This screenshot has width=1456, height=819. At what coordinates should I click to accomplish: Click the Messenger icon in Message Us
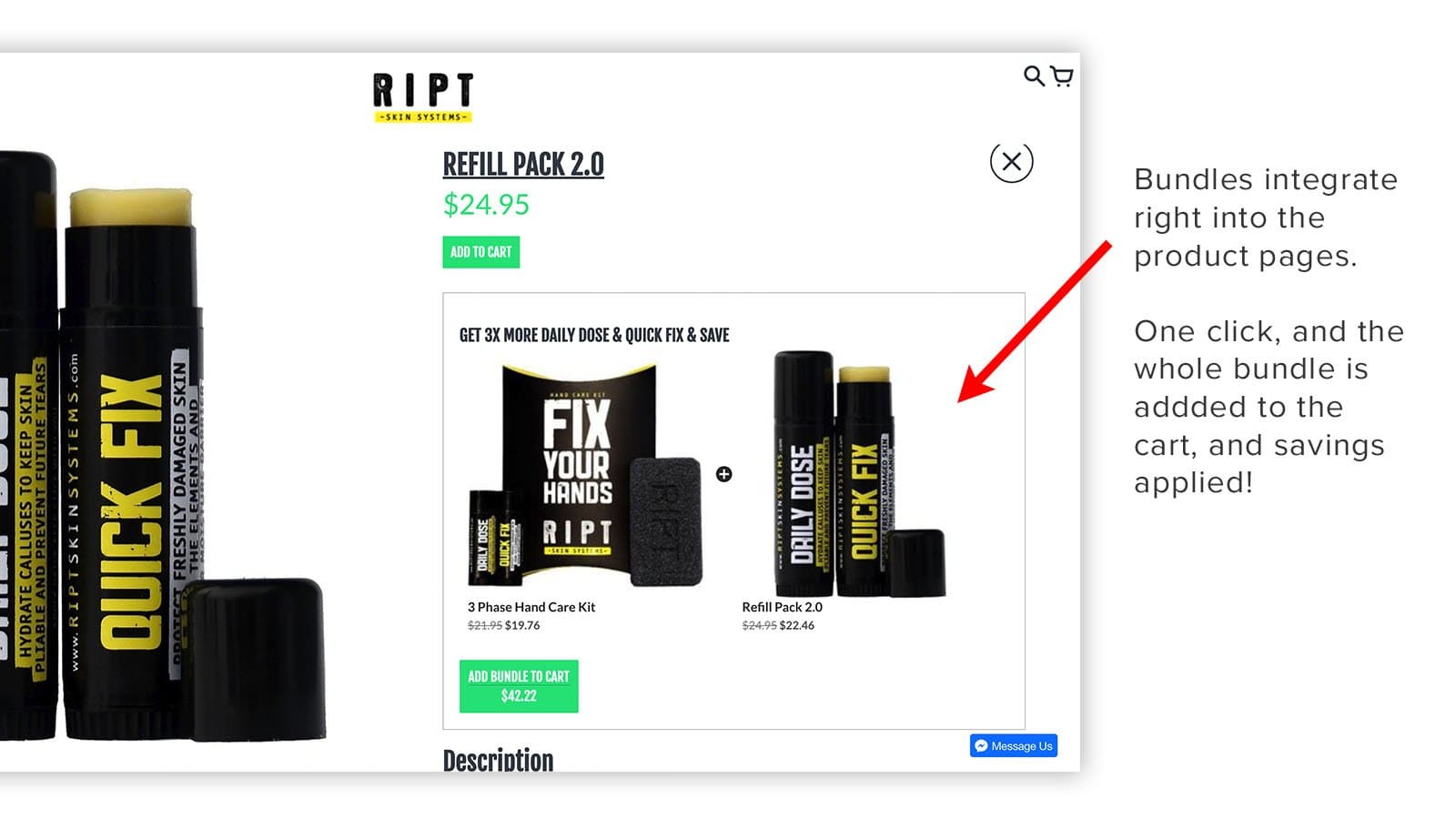(981, 745)
